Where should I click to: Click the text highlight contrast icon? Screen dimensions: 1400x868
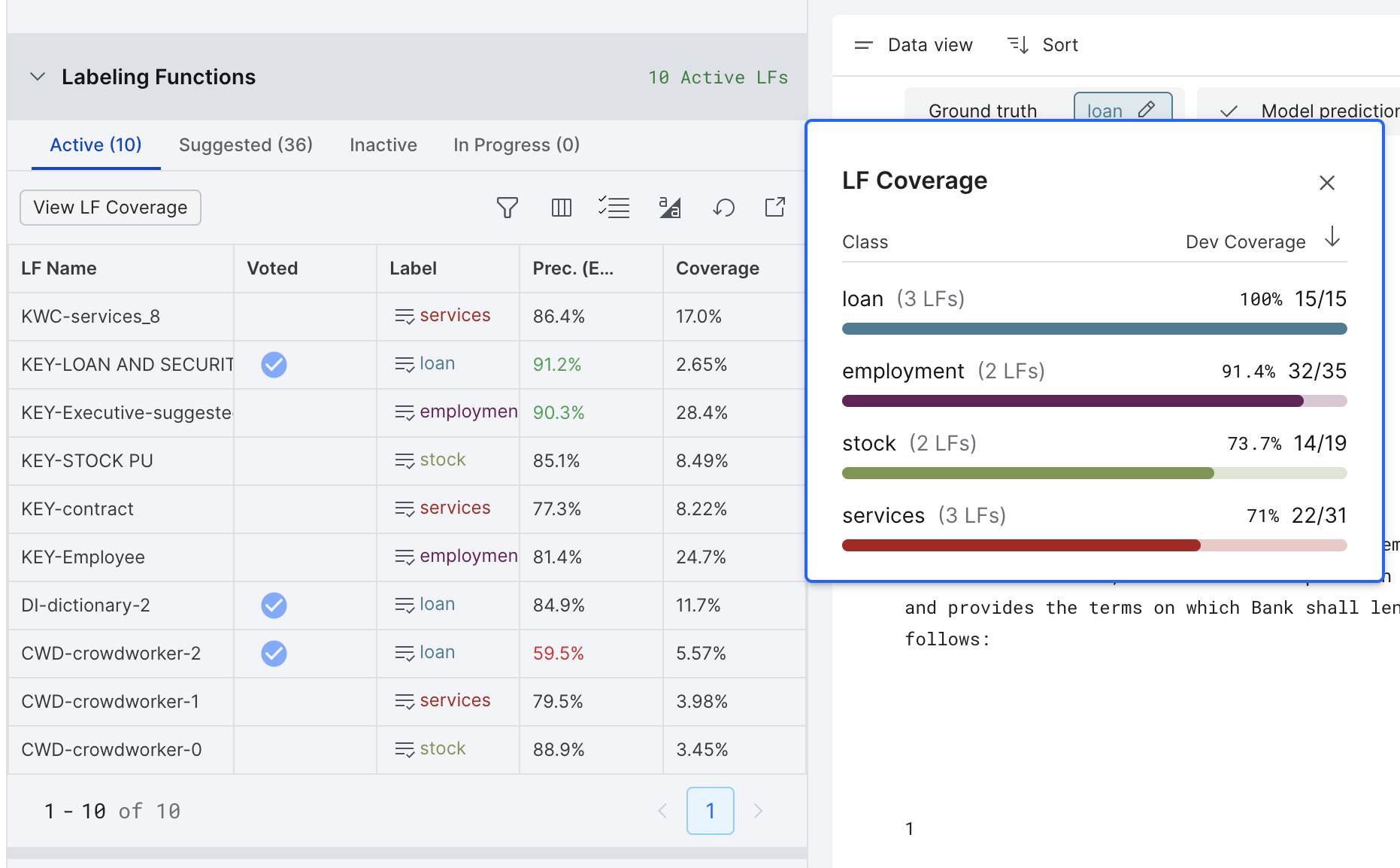coord(669,208)
